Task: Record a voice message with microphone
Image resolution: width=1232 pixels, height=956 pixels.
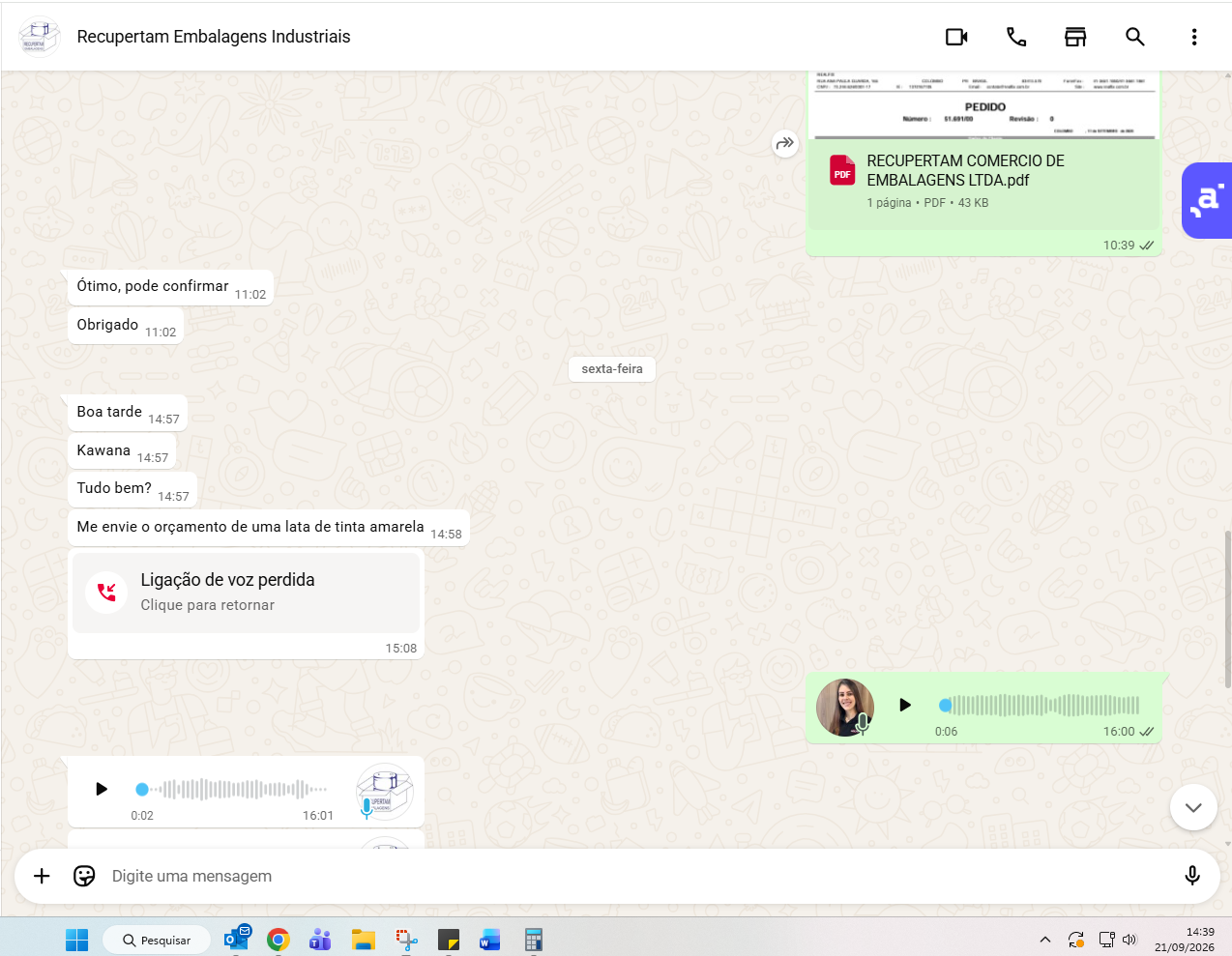Action: (1192, 876)
